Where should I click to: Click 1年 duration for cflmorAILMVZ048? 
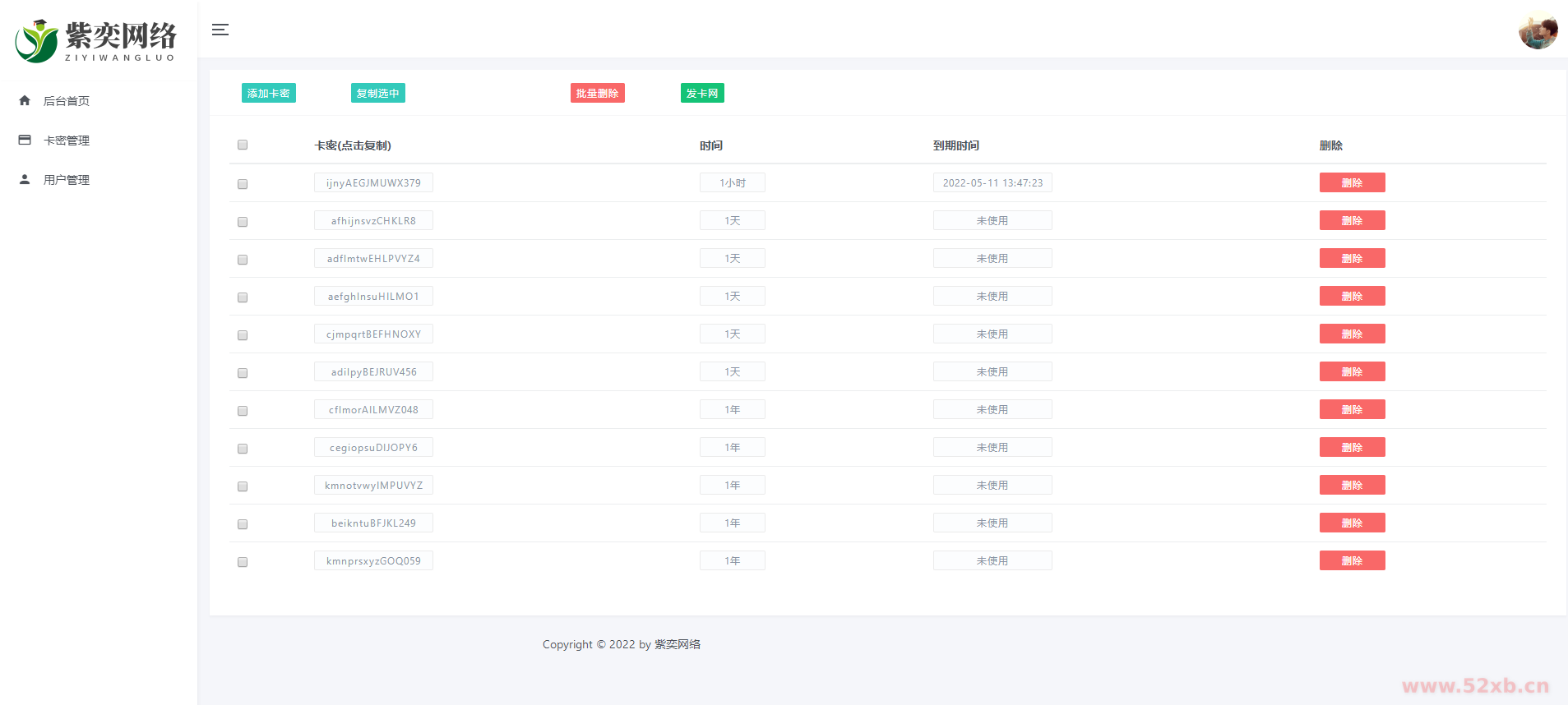pyautogui.click(x=733, y=409)
